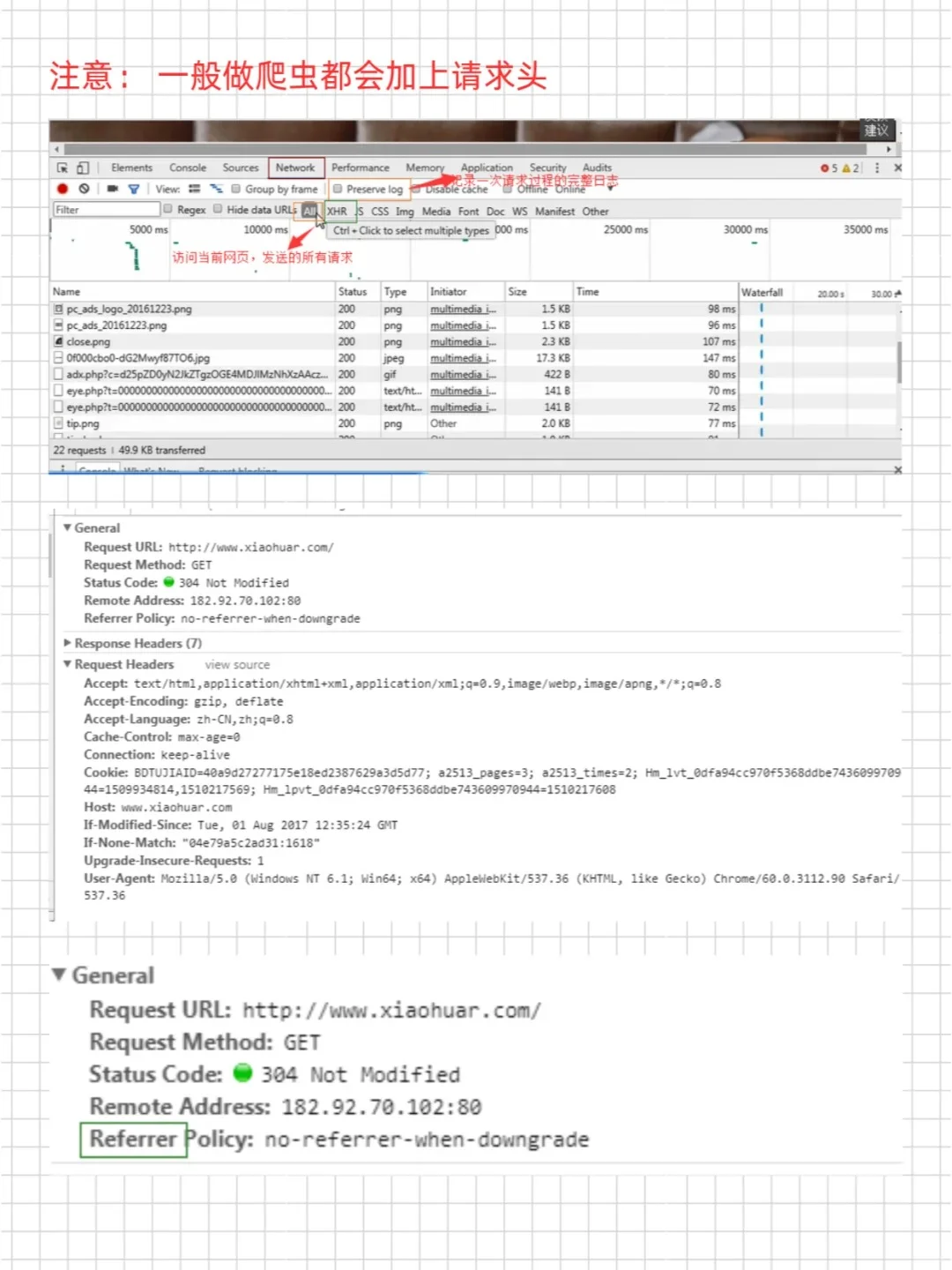
Task: Filter requests by XHR
Action: point(338,211)
